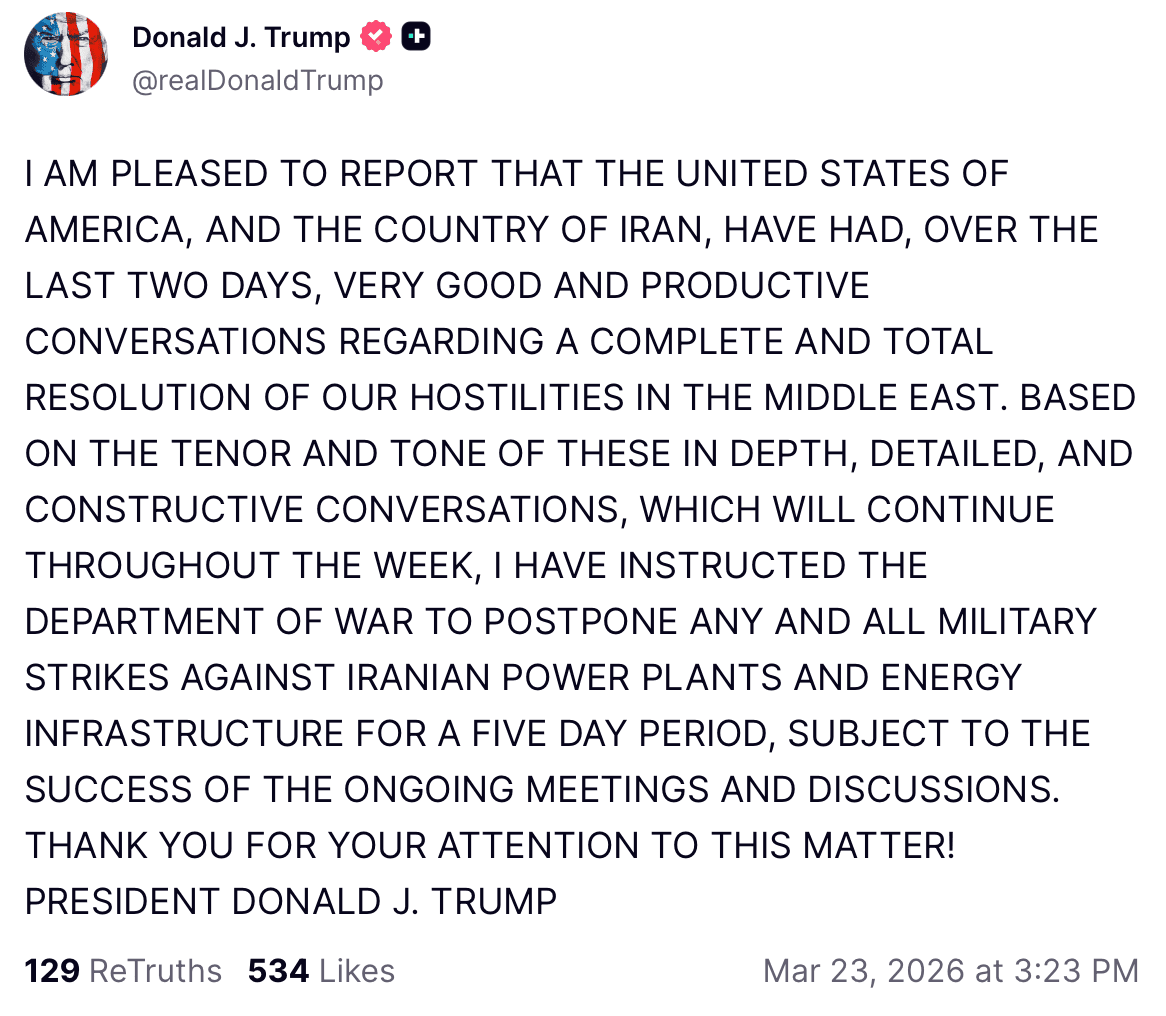Click the number 534 before Likes
1166x1016 pixels.
click(x=278, y=970)
